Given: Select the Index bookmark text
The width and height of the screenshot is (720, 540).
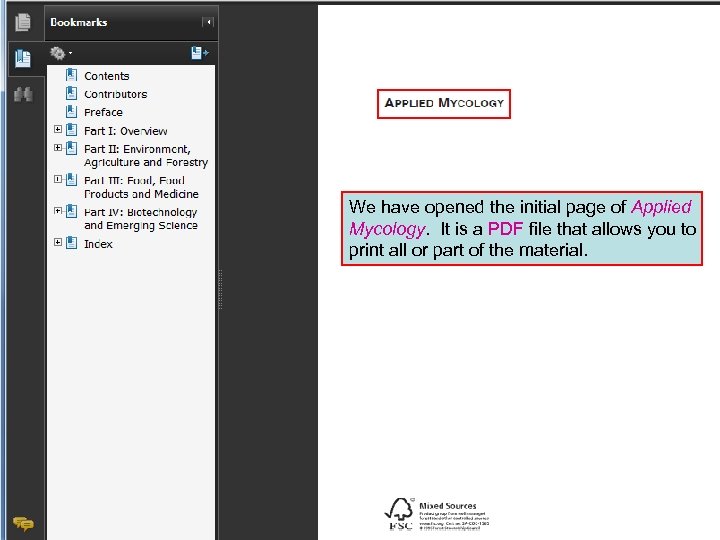Looking at the screenshot, I should point(98,244).
